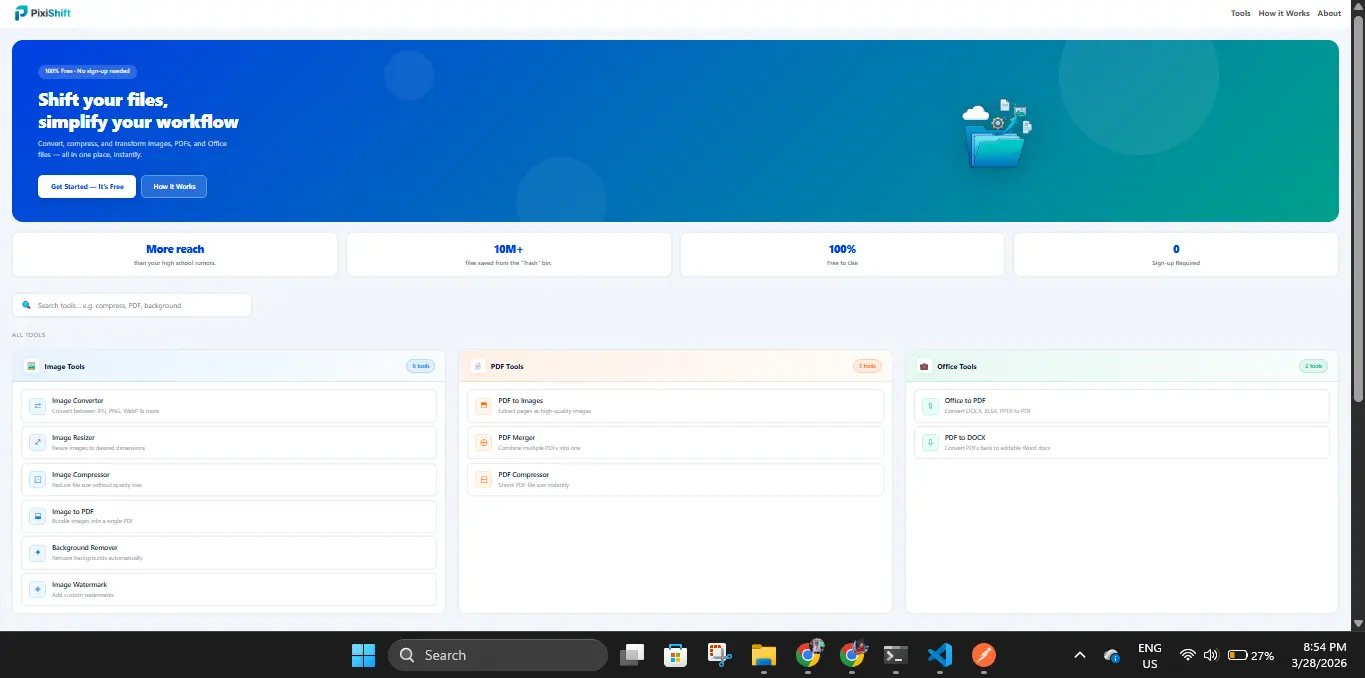The height and width of the screenshot is (678, 1365).
Task: Open the Image Converter tool icon
Action: tap(37, 405)
